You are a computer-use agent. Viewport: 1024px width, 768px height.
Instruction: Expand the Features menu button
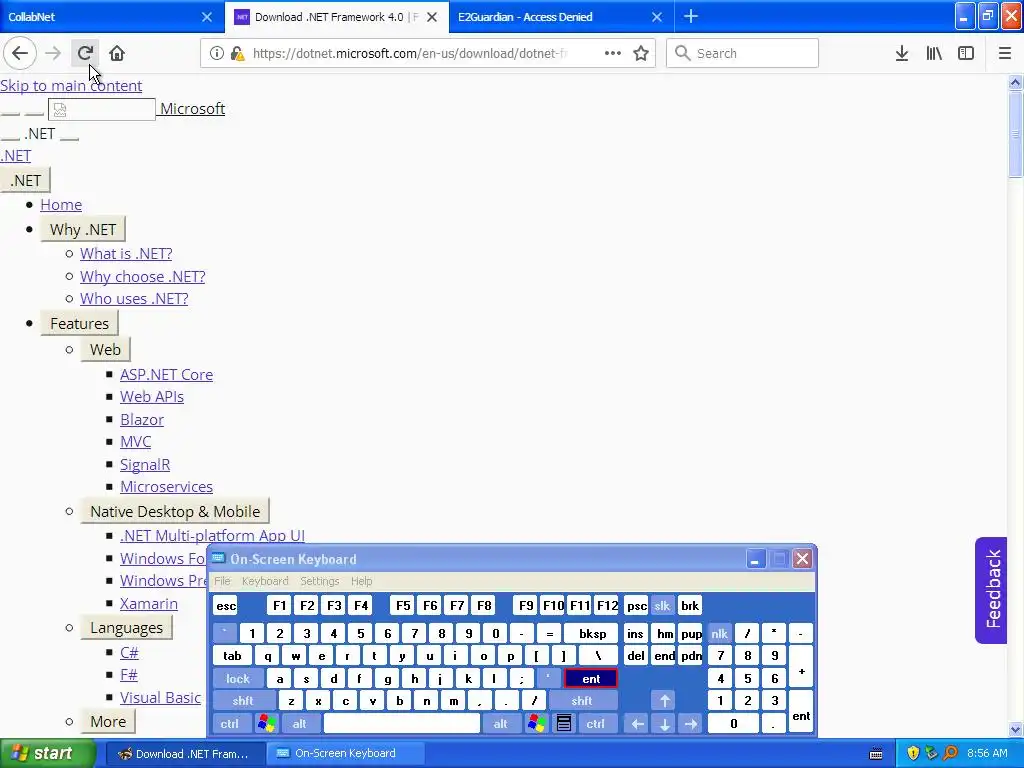pyautogui.click(x=80, y=323)
